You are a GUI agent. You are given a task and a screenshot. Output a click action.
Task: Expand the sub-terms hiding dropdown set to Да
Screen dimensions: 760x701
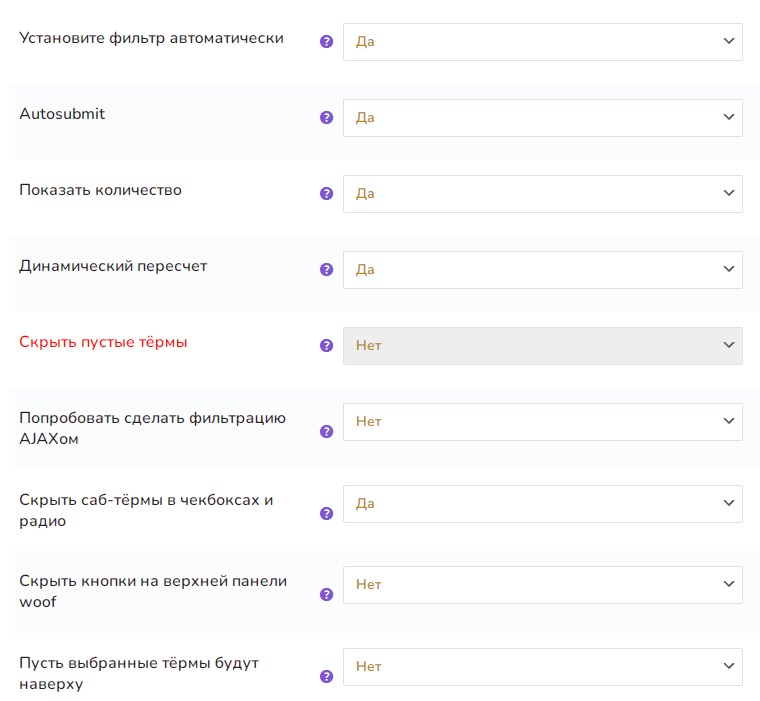click(x=542, y=504)
